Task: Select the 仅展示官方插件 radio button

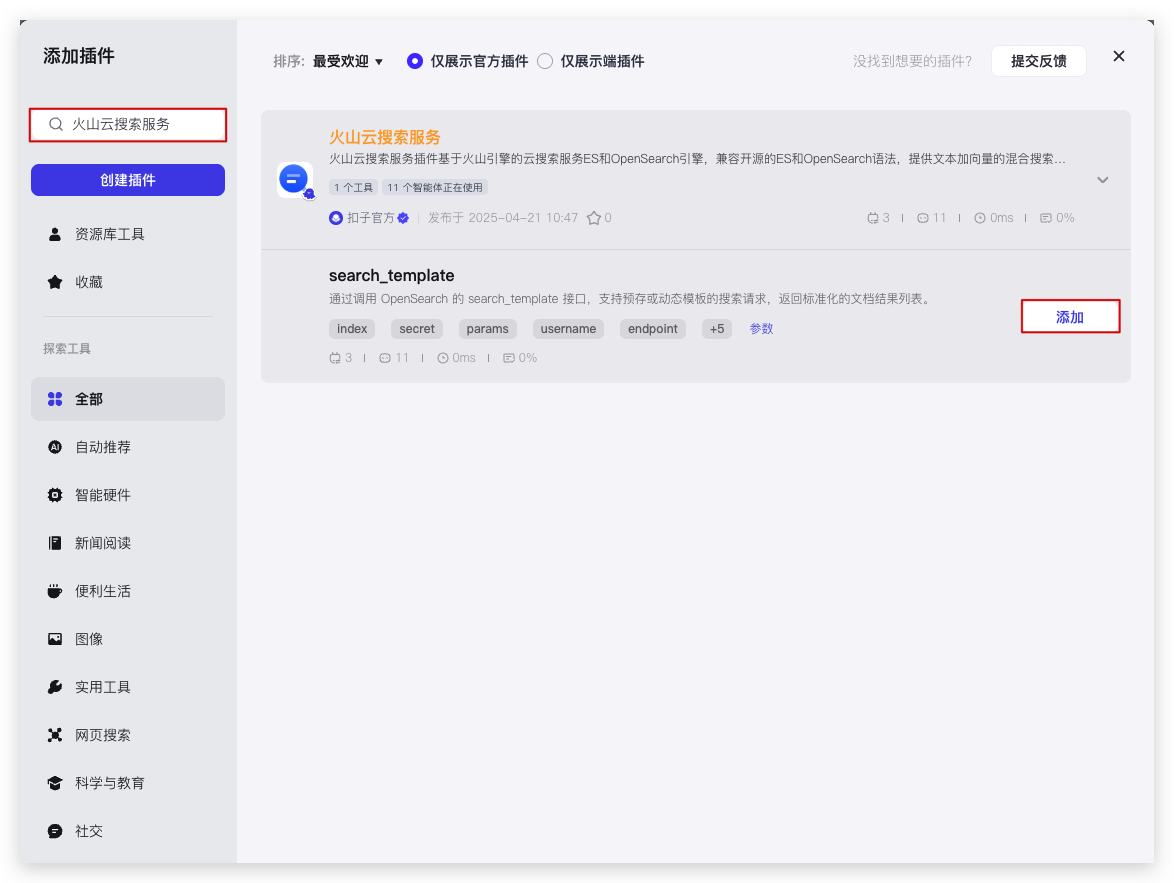Action: click(x=415, y=61)
